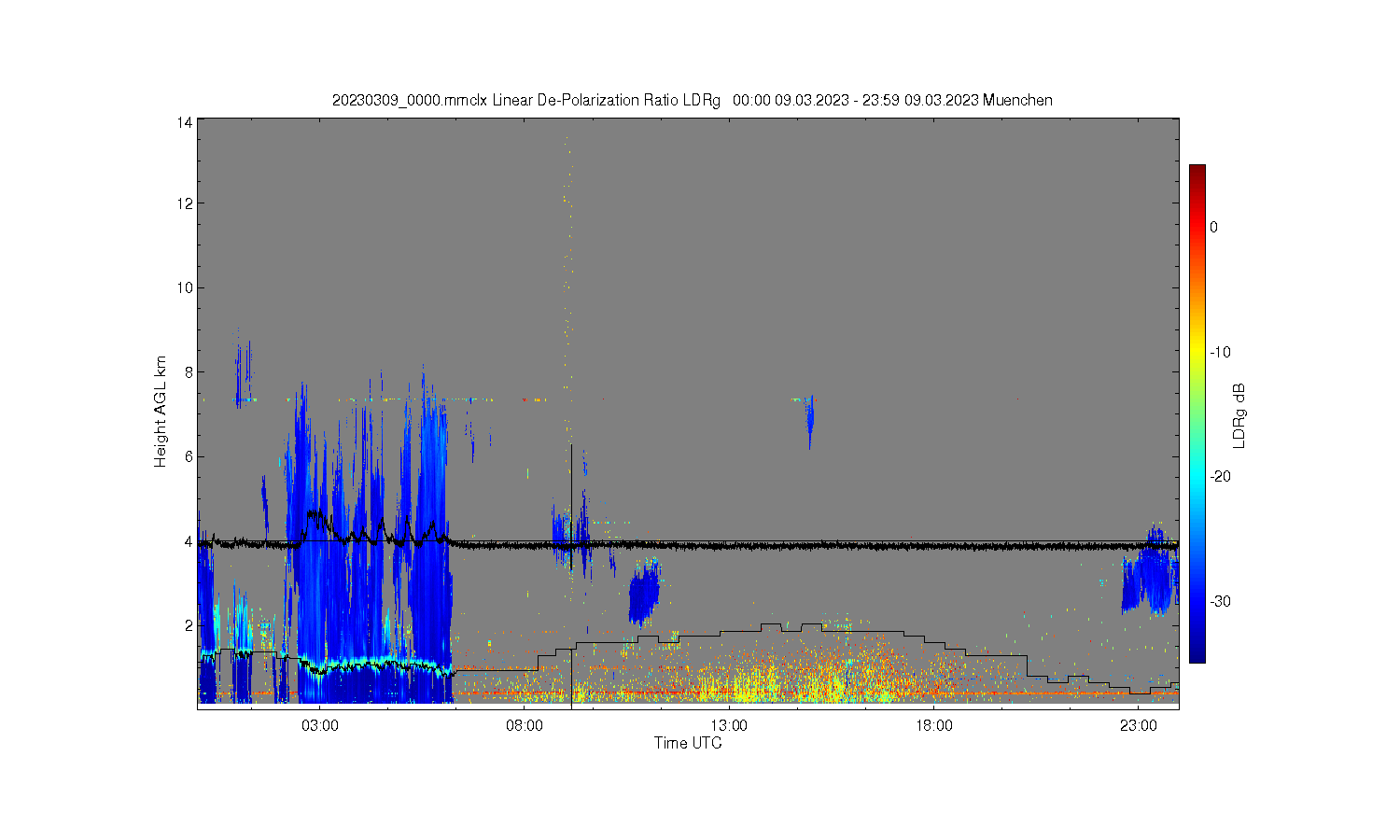
Task: Click the colorbar value -30 label
Action: coord(1220,601)
